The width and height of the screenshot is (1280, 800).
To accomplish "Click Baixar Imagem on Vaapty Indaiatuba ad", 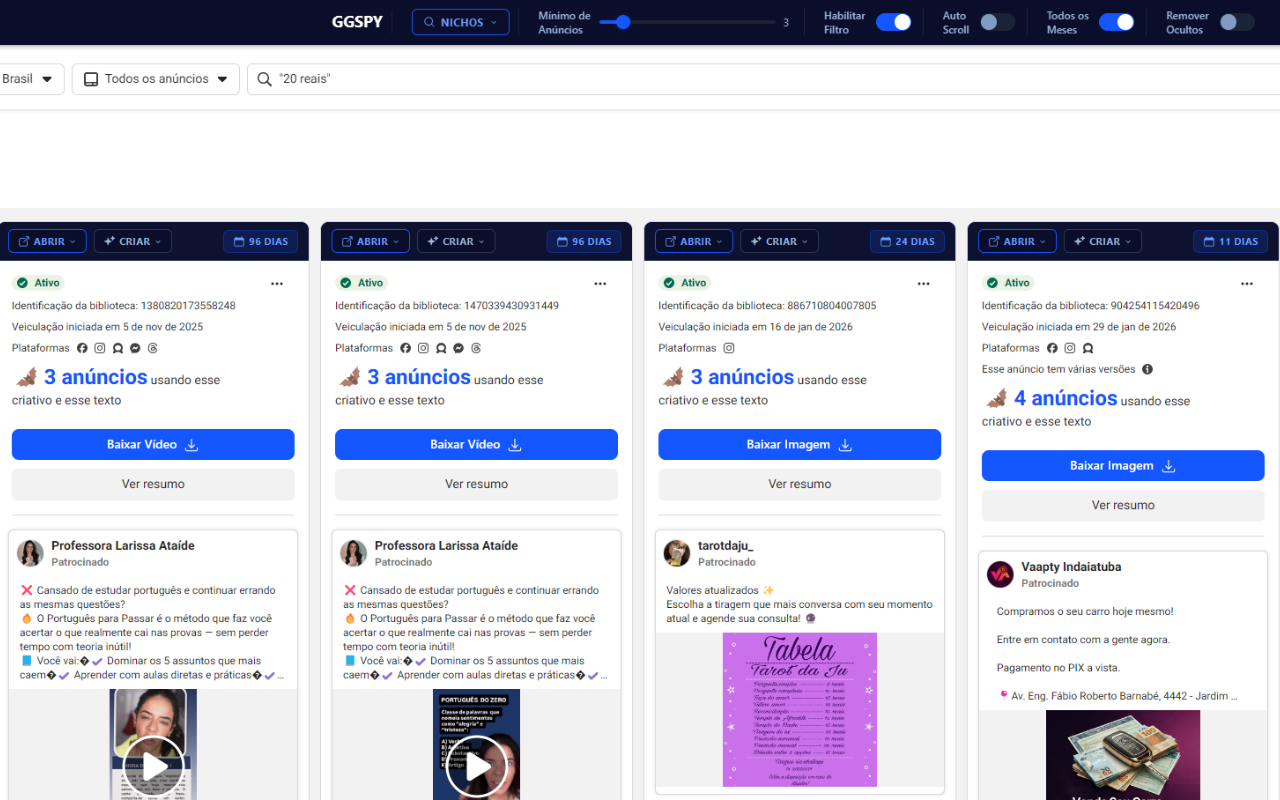I will 1123,466.
